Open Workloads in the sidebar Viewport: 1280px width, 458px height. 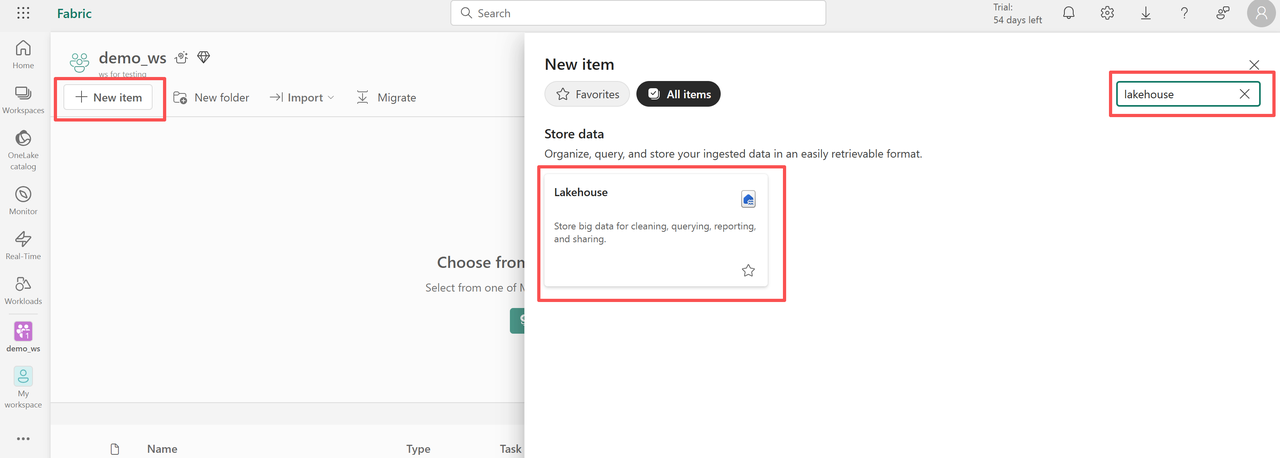click(23, 290)
